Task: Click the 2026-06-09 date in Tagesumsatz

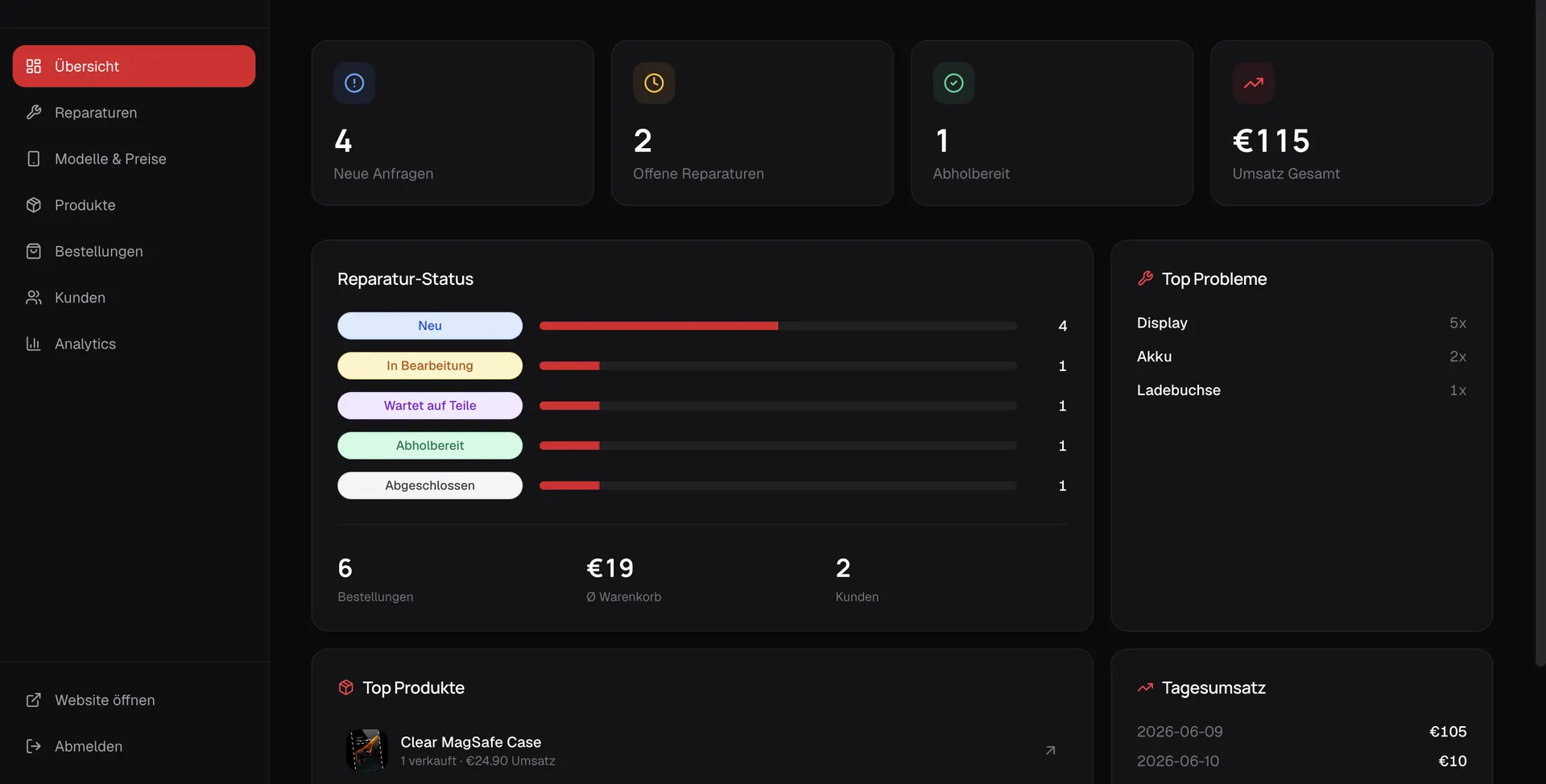Action: [1180, 732]
